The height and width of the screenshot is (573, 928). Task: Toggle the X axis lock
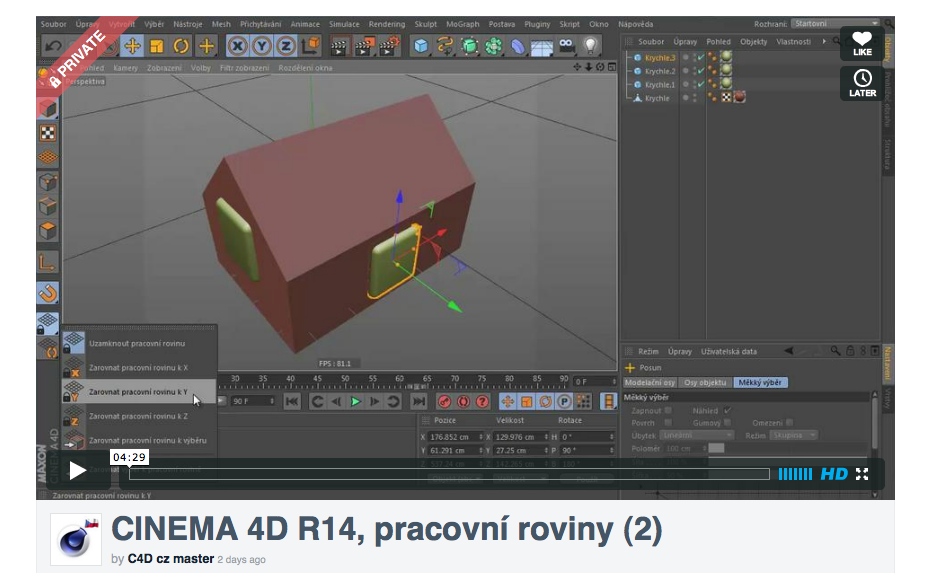pyautogui.click(x=237, y=46)
